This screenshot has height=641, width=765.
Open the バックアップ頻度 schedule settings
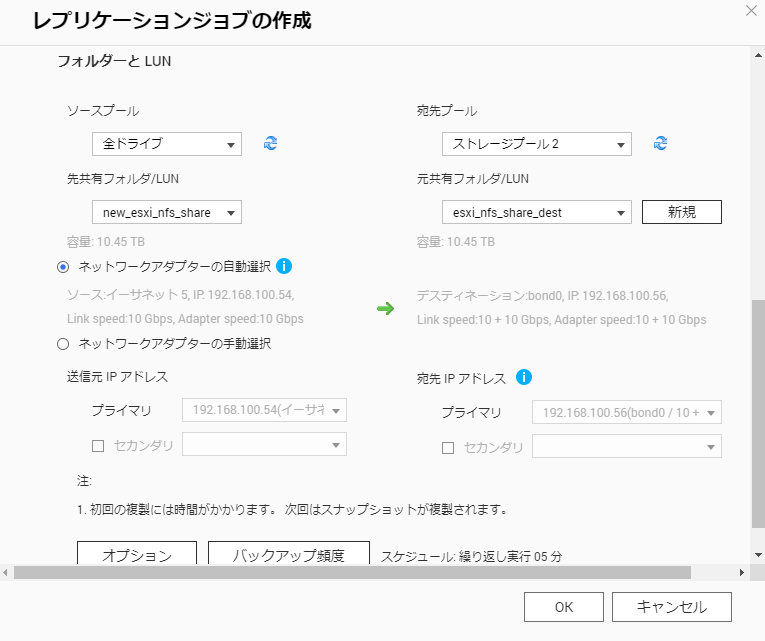(x=289, y=555)
